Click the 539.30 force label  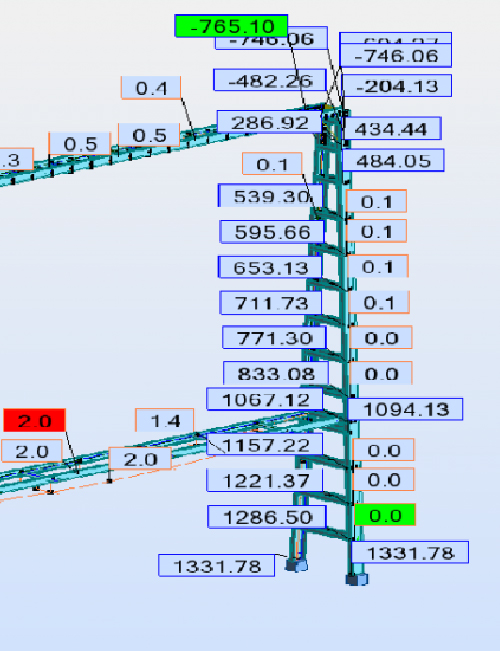pyautogui.click(x=270, y=196)
